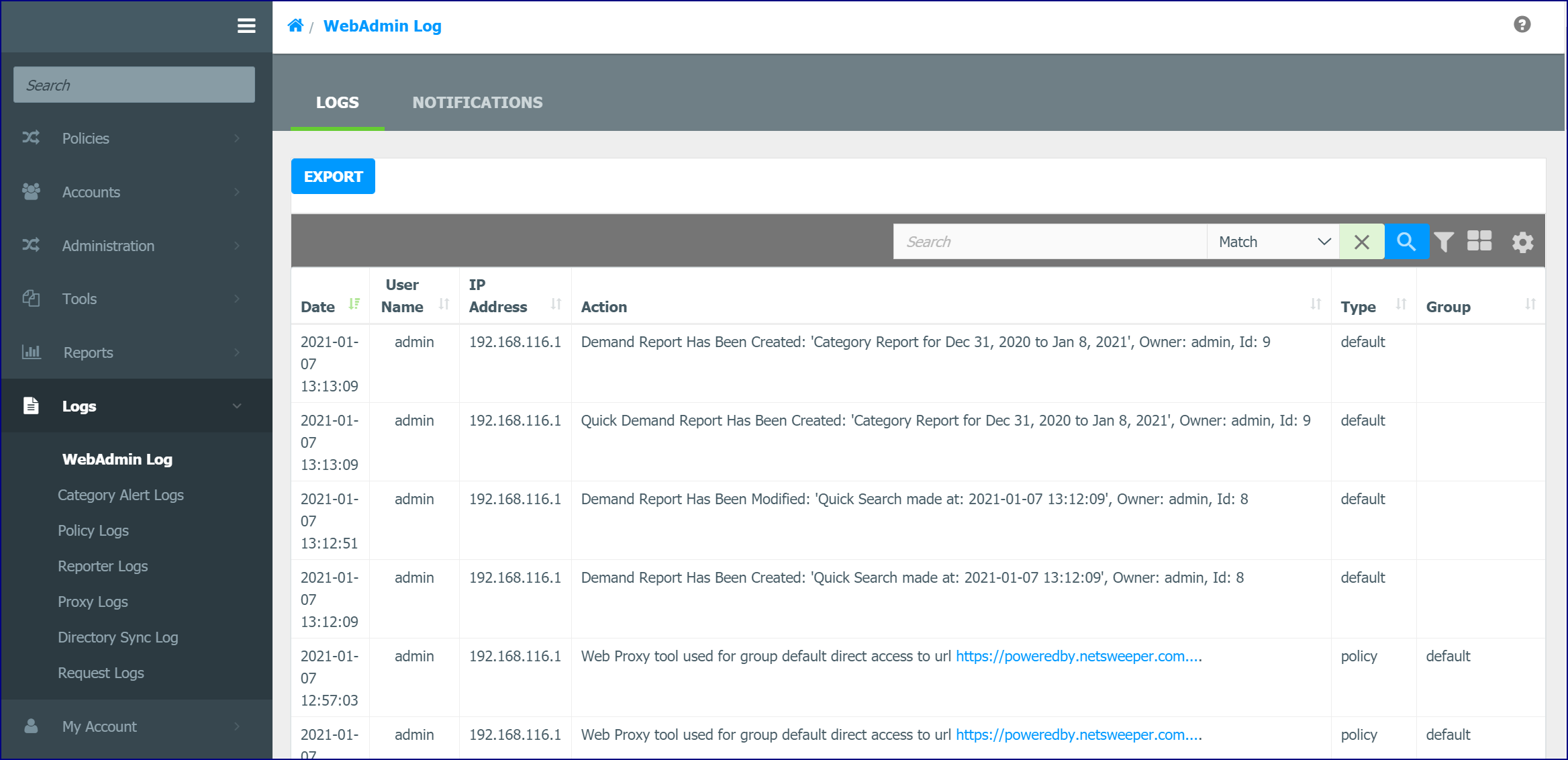Image resolution: width=1568 pixels, height=760 pixels.
Task: Select 'Quick Demand Report Has Been Created' action
Action: pos(946,420)
